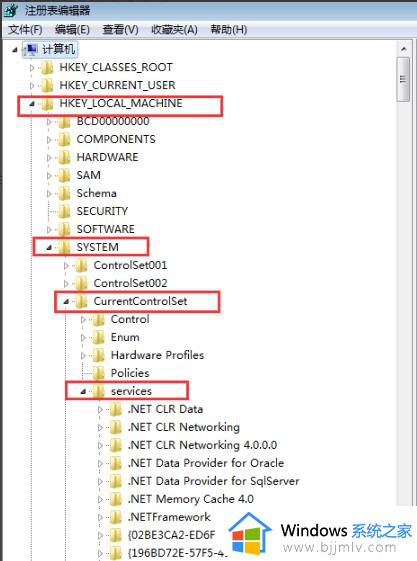Click the CurrentControlSet folder icon
The width and height of the screenshot is (417, 561).
[x=82, y=301]
